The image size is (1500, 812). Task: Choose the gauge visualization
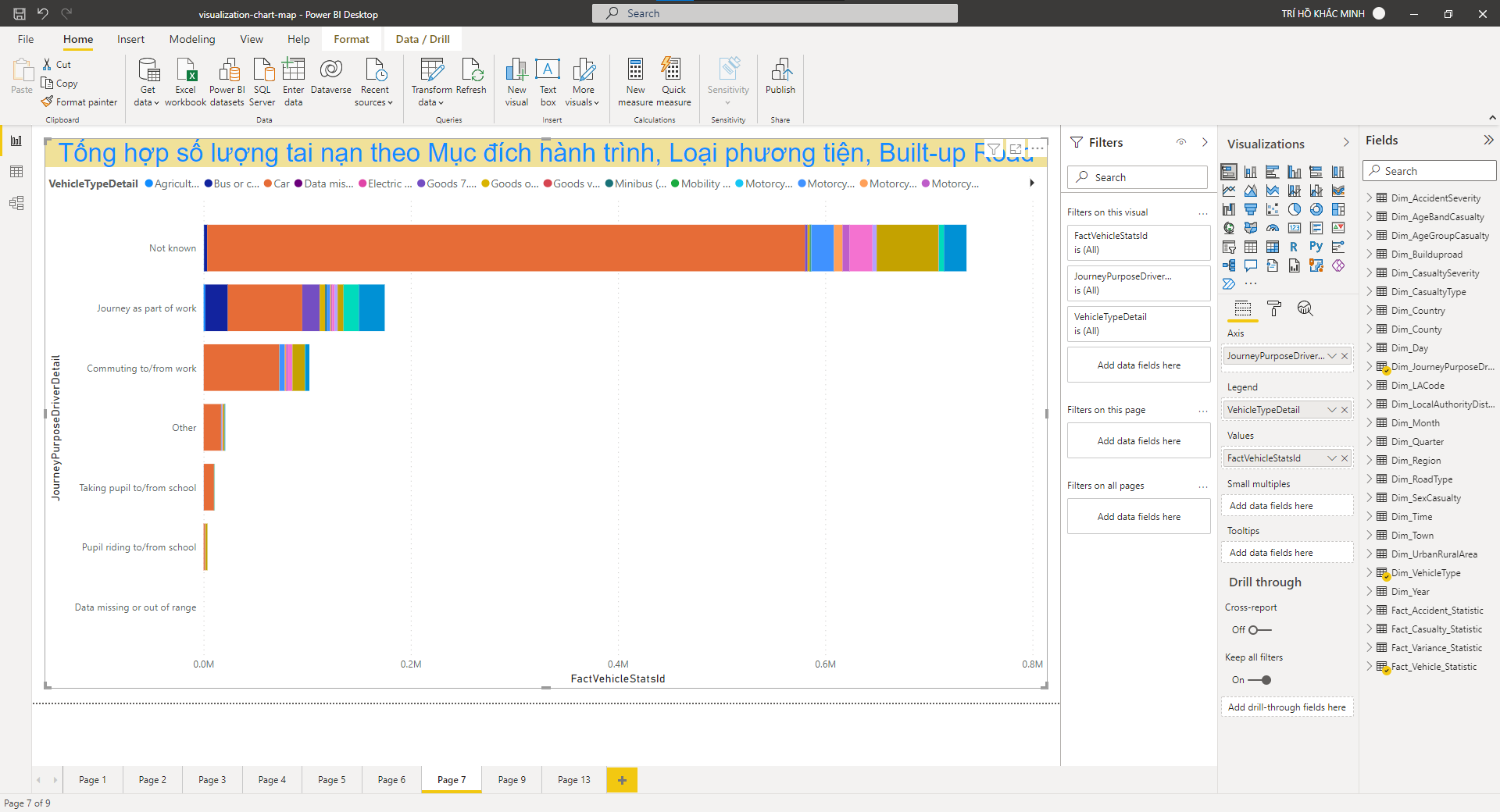coord(1273,228)
